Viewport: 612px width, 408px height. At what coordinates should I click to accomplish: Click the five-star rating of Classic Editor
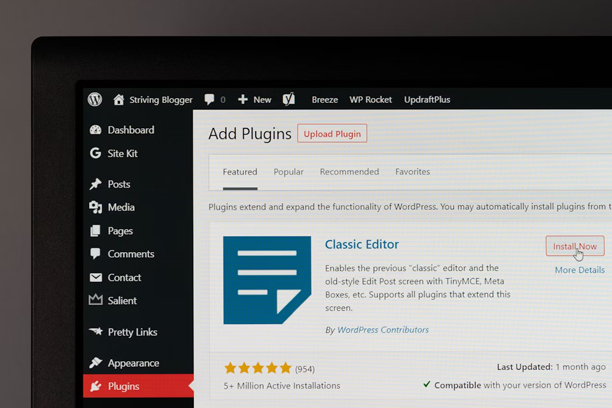coord(258,368)
